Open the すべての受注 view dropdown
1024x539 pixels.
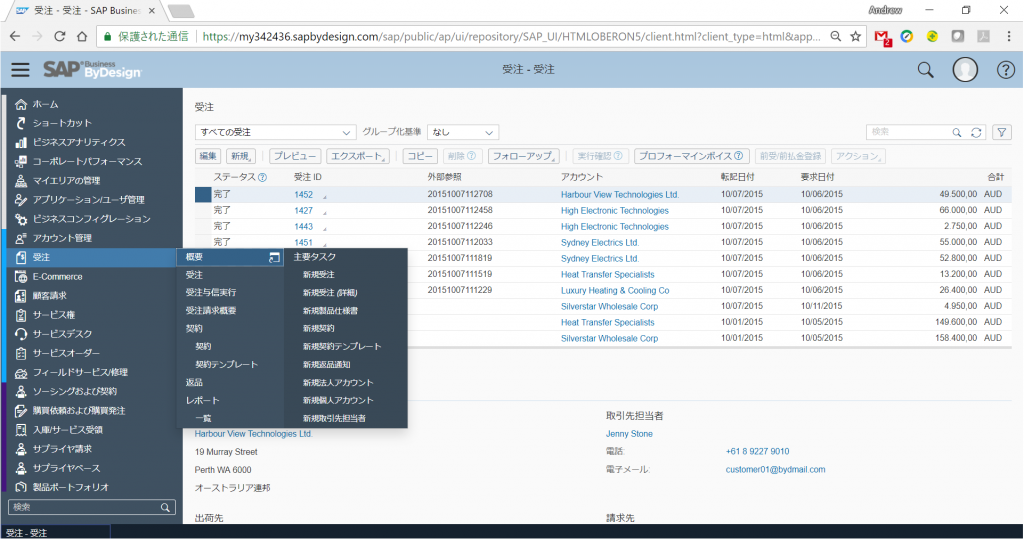point(276,132)
